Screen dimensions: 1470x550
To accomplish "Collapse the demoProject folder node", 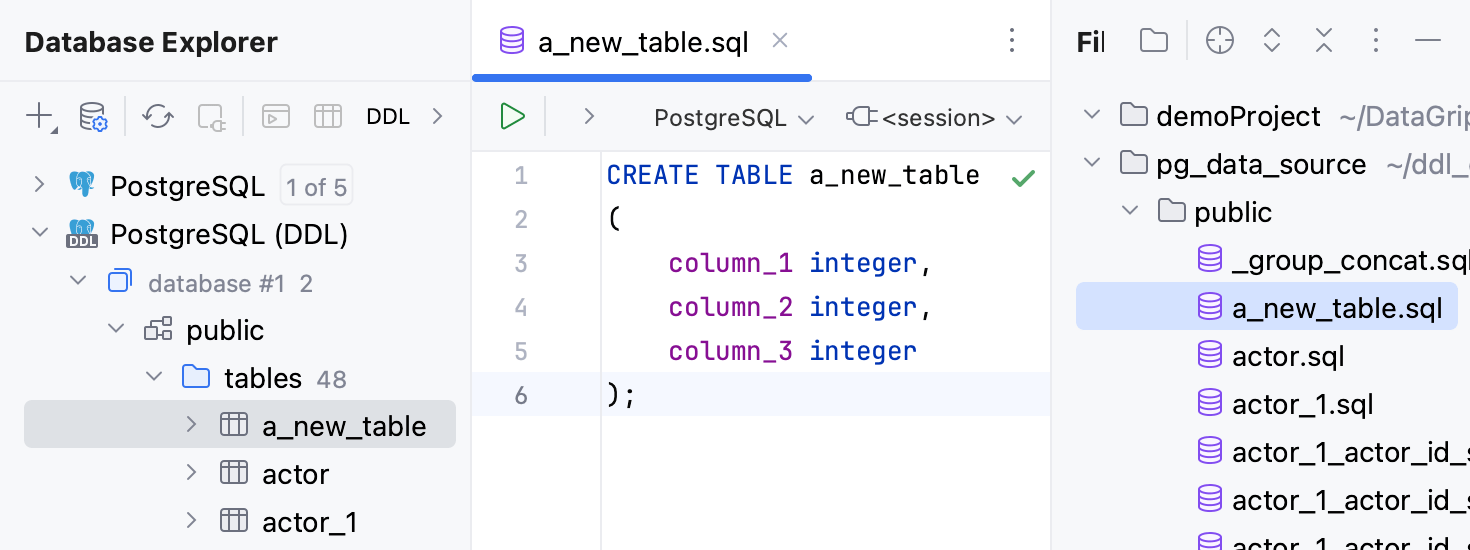I will (1092, 115).
